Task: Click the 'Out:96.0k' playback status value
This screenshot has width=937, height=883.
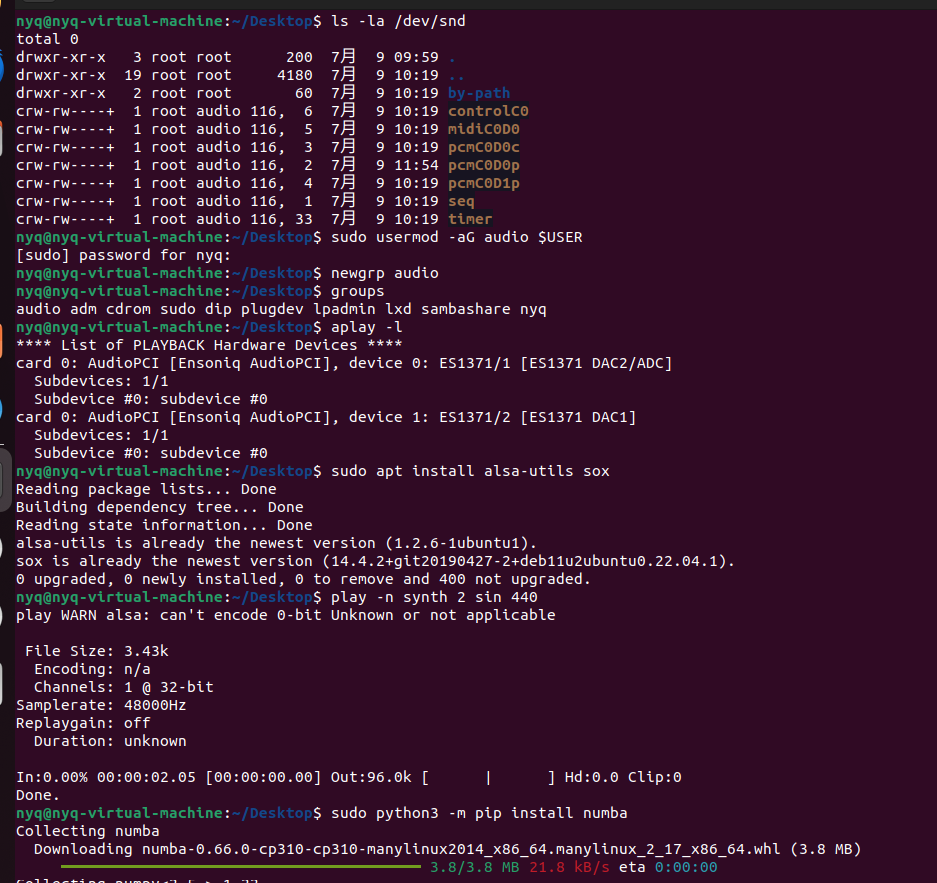Action: 371,777
